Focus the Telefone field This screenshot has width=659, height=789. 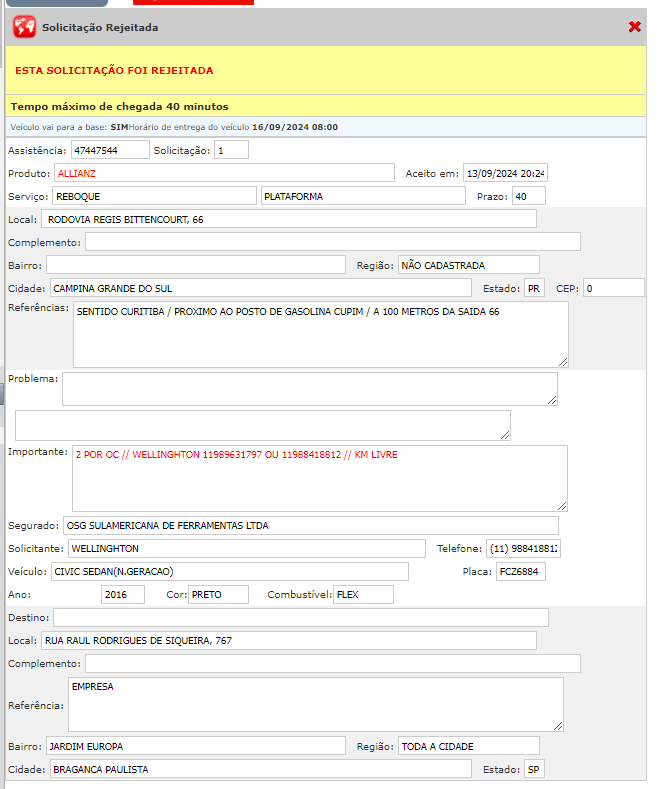click(523, 548)
